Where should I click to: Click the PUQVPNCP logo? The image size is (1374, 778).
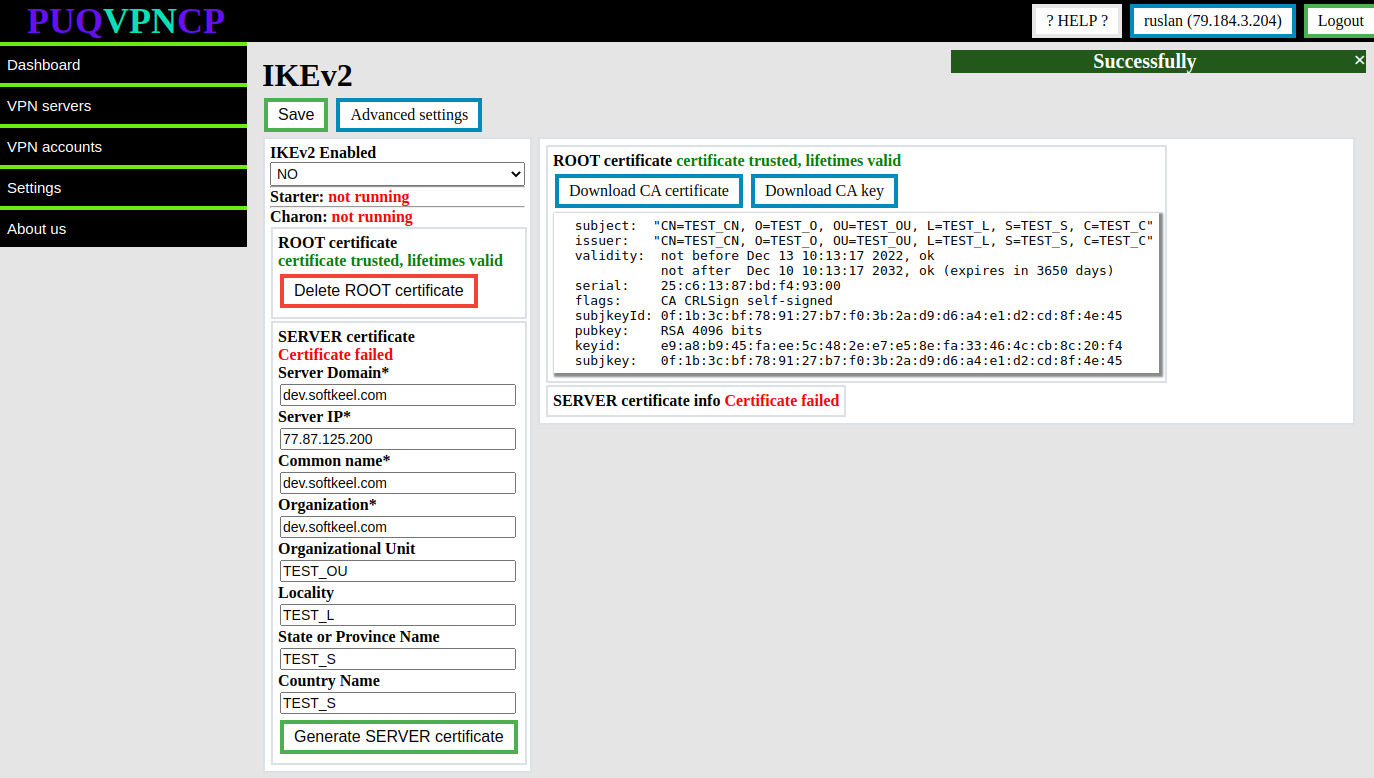pyautogui.click(x=126, y=21)
